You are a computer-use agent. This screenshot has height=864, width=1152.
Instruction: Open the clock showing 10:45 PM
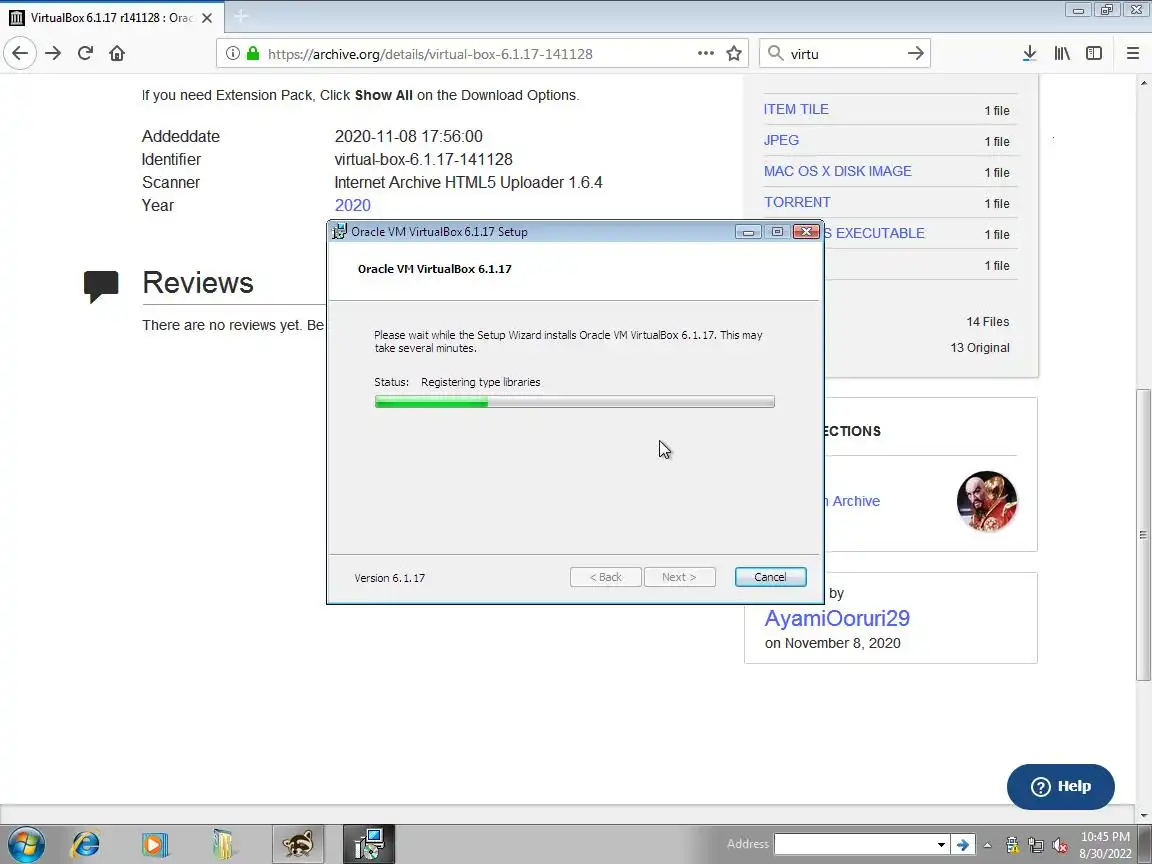1105,845
